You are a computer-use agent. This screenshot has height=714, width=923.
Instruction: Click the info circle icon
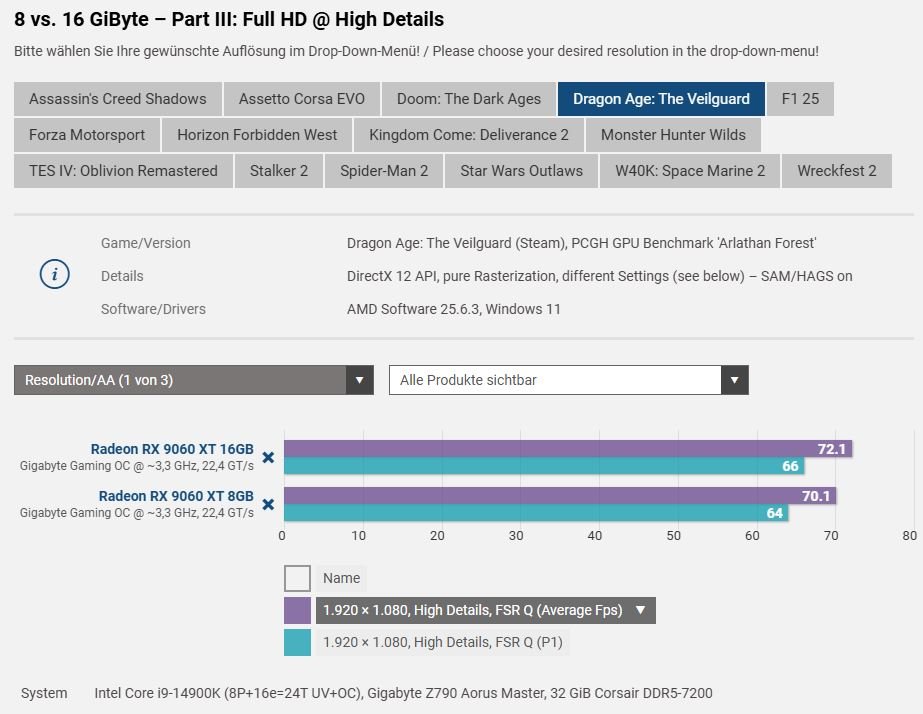[x=55, y=274]
